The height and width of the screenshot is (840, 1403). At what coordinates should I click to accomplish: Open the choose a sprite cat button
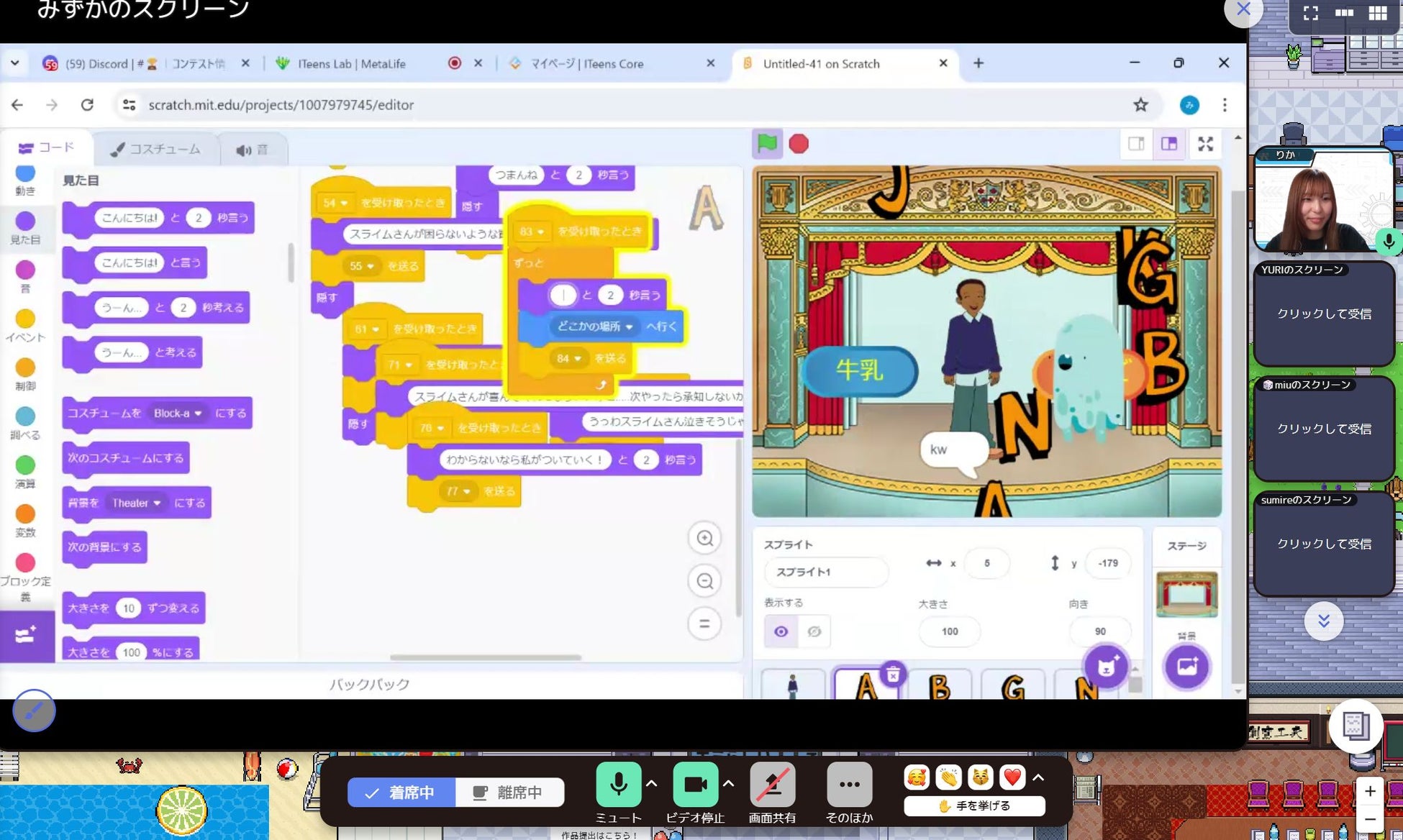[1106, 667]
